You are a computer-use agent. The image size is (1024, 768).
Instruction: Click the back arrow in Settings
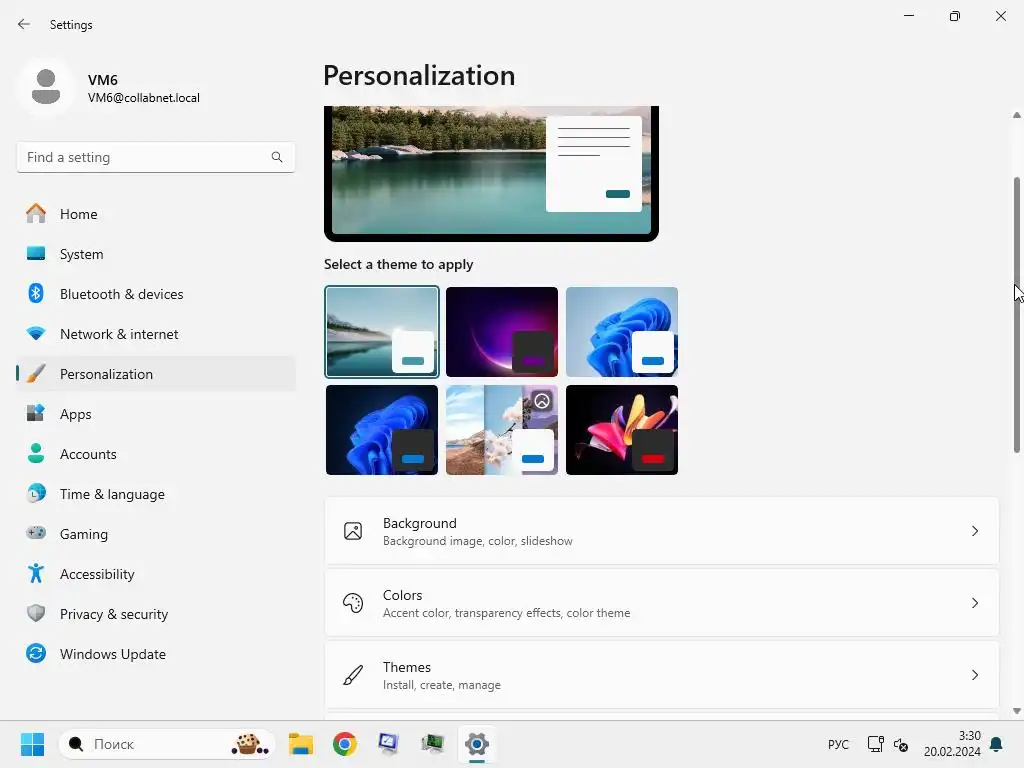coord(24,24)
